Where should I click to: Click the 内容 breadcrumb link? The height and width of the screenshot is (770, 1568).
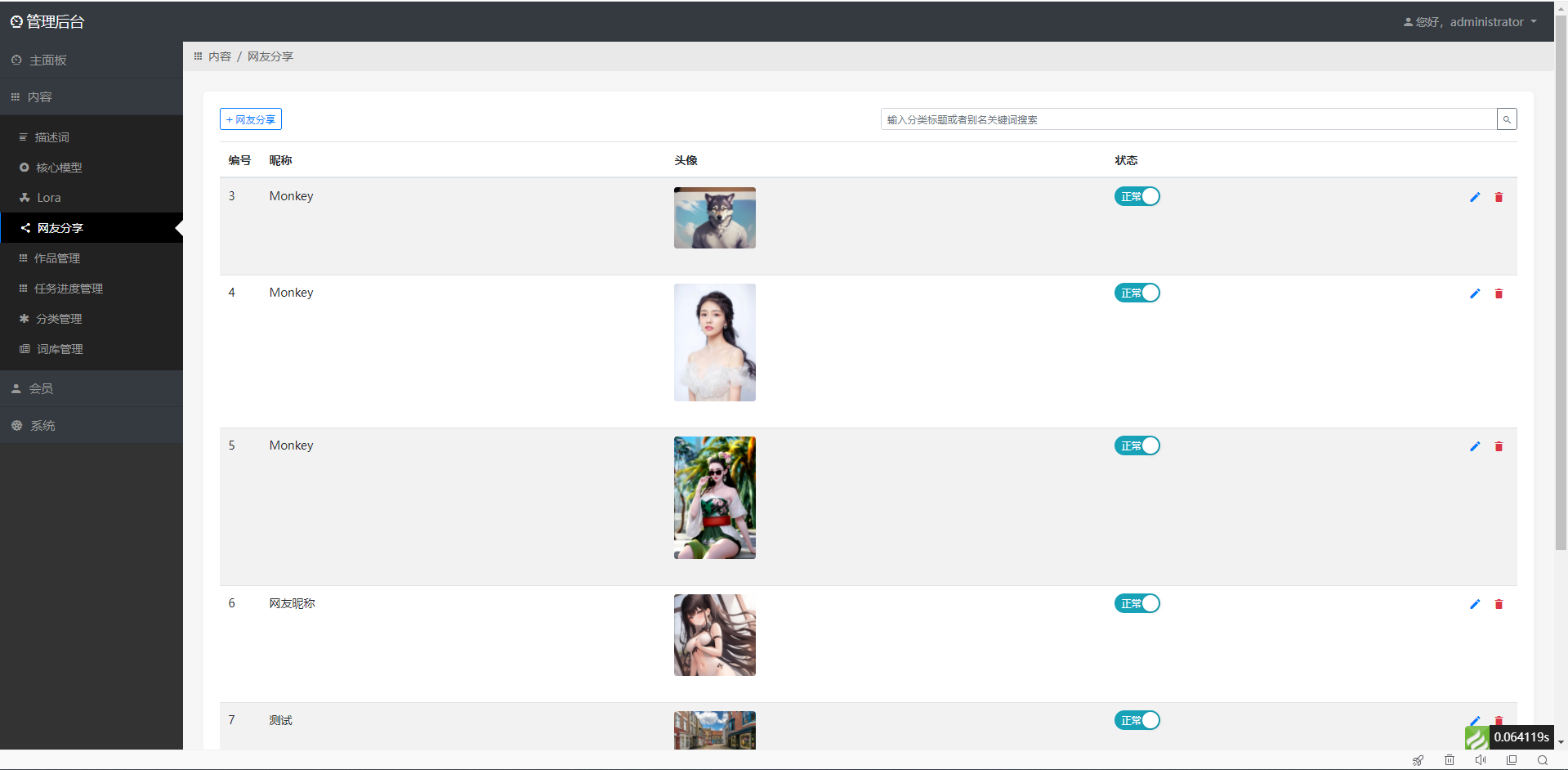[x=219, y=56]
